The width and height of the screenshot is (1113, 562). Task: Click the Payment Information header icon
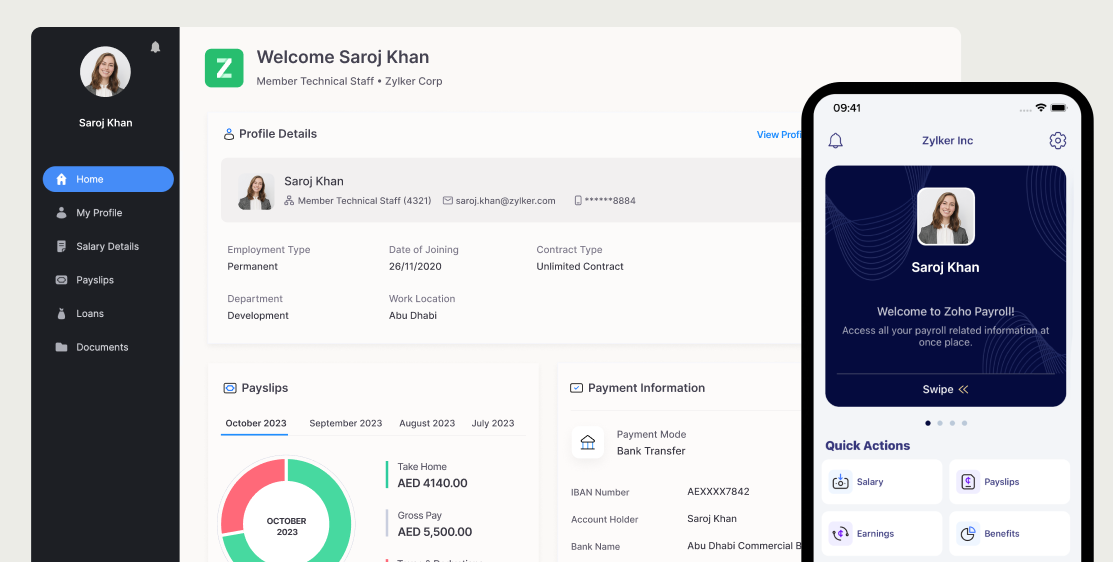(576, 388)
